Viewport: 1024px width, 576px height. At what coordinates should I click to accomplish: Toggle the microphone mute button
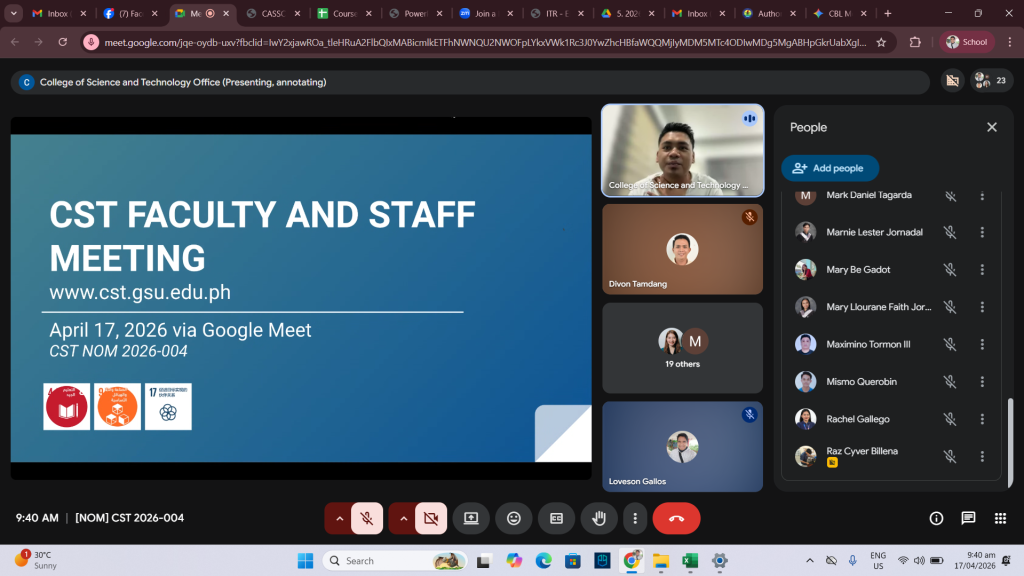tap(367, 518)
